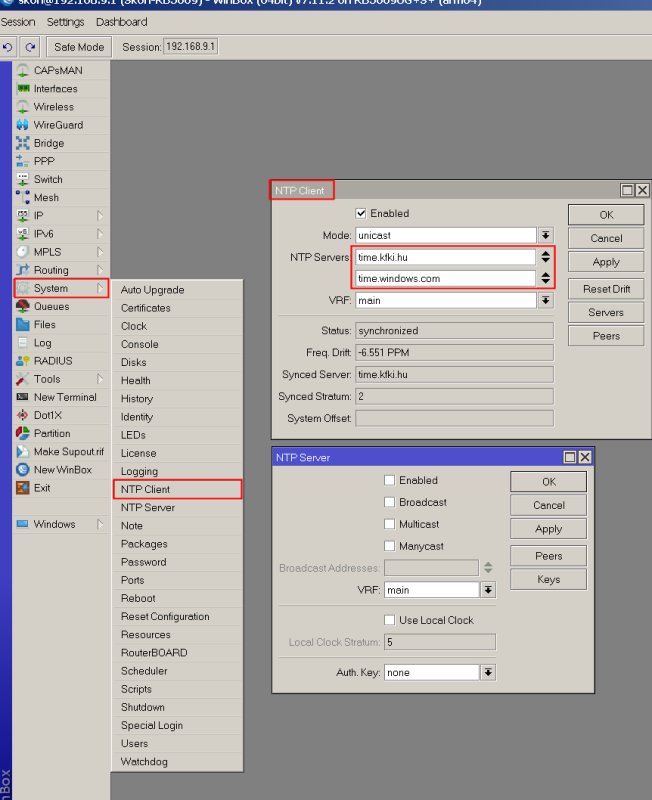
Task: Click OK in NTP Client window
Action: (x=606, y=215)
